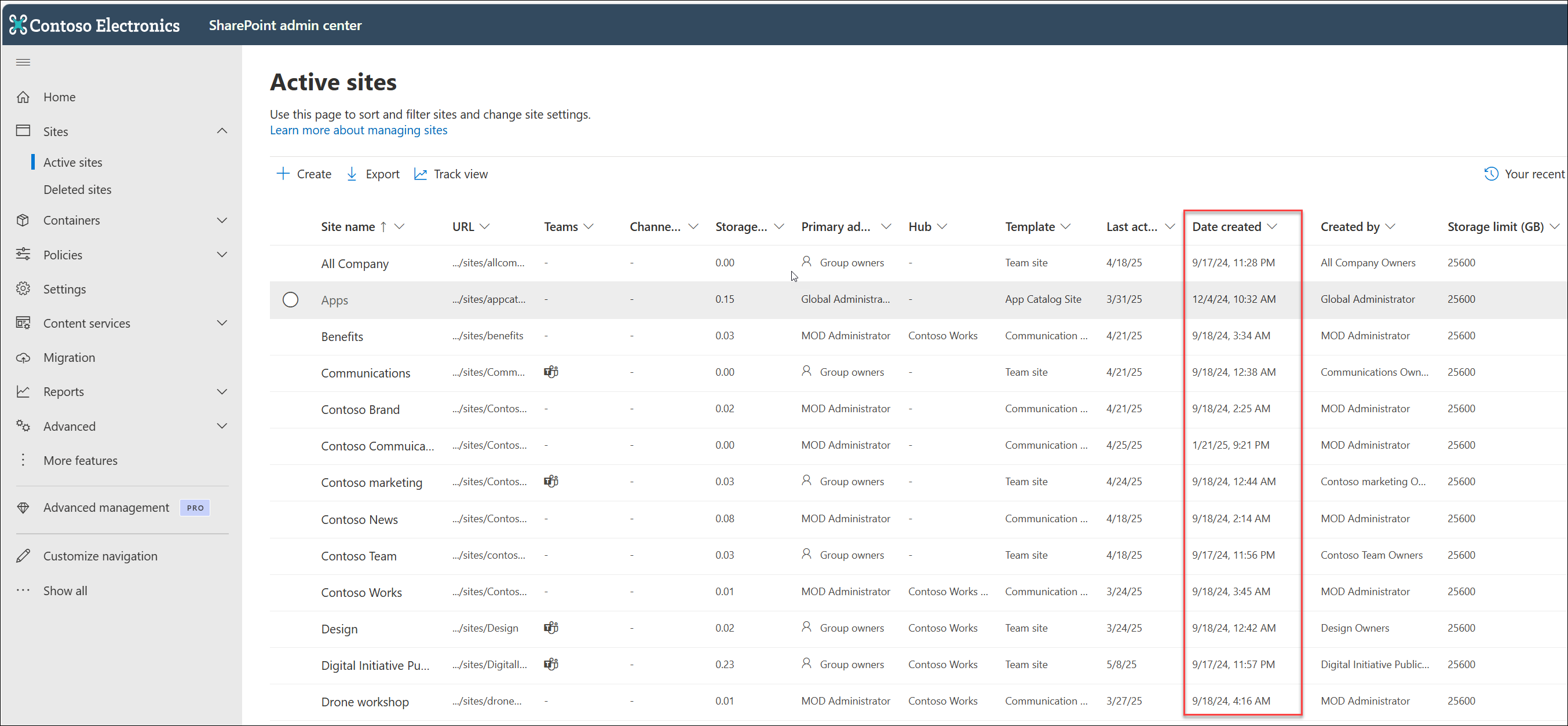
Task: Open Active sites in navigation
Action: pyautogui.click(x=73, y=163)
